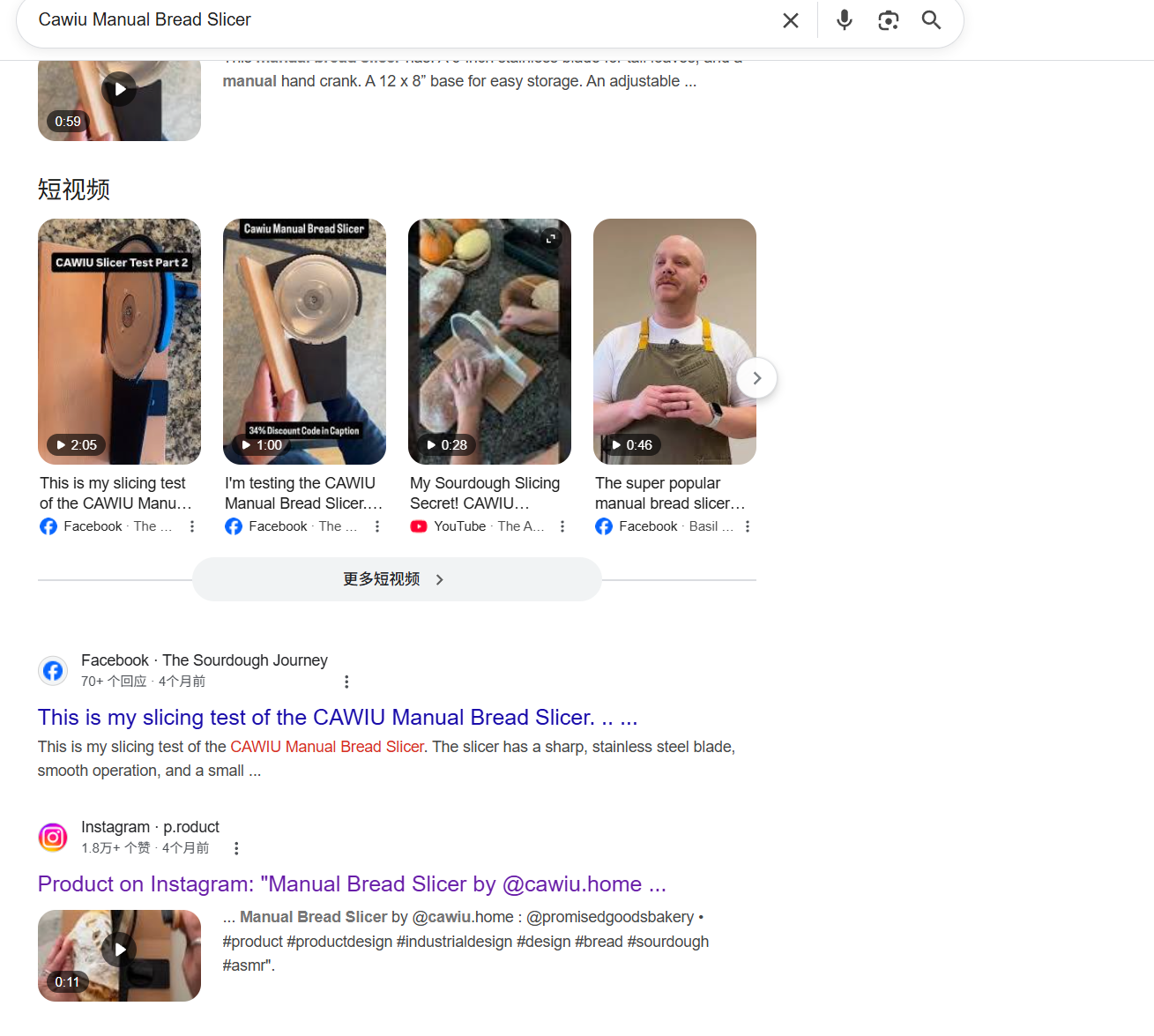Image resolution: width=1154 pixels, height=1036 pixels.
Task: Play the 0:11 Instagram video thumbnail
Action: (119, 955)
